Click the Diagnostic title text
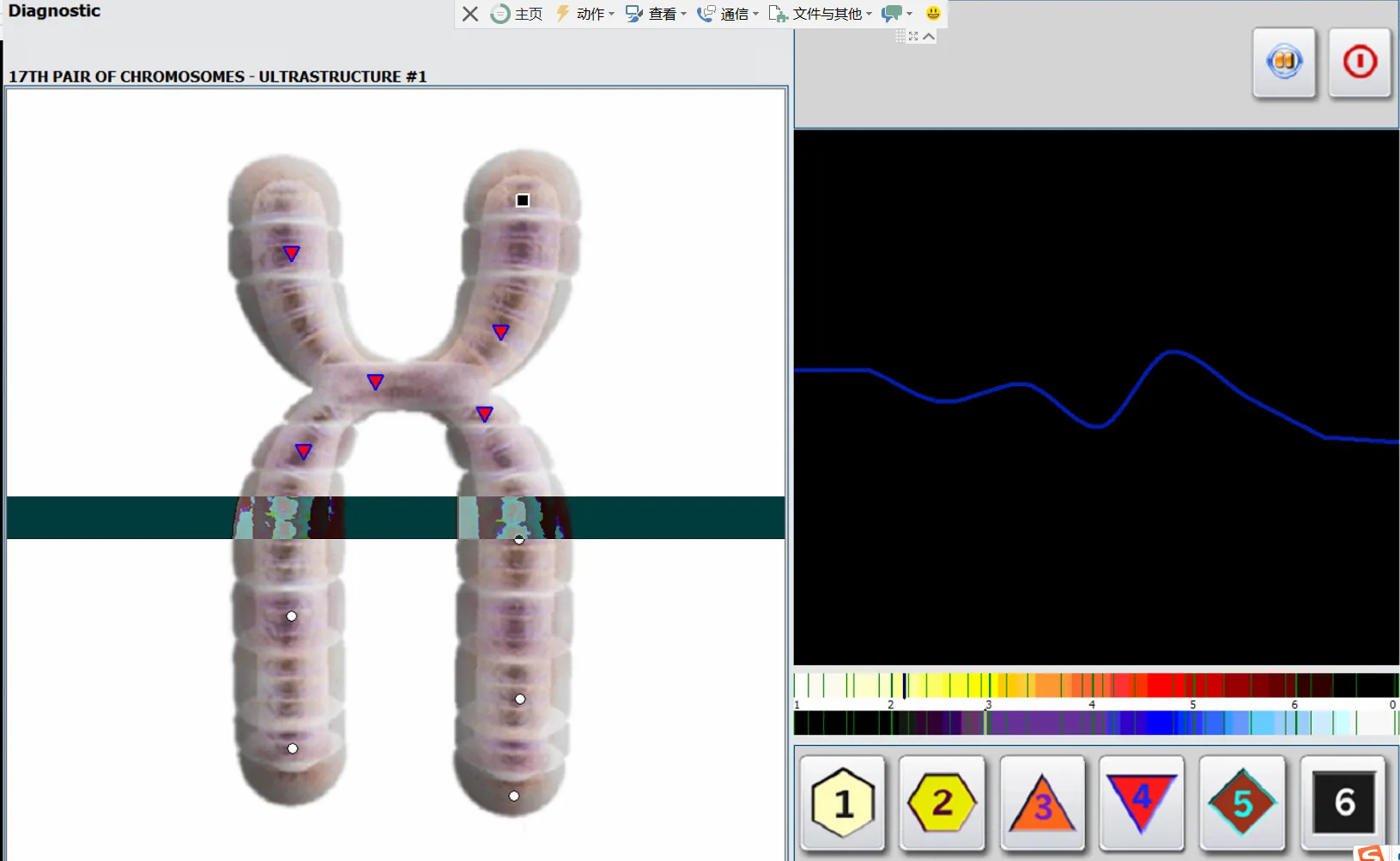Viewport: 1400px width, 861px height. [54, 11]
